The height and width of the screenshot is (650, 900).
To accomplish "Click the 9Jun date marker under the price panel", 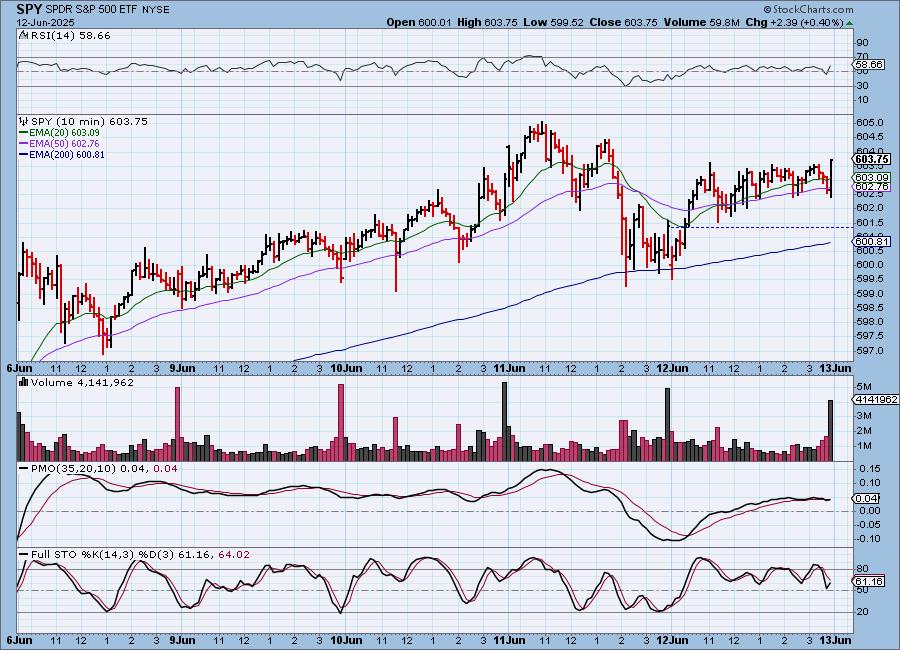I will tap(181, 368).
